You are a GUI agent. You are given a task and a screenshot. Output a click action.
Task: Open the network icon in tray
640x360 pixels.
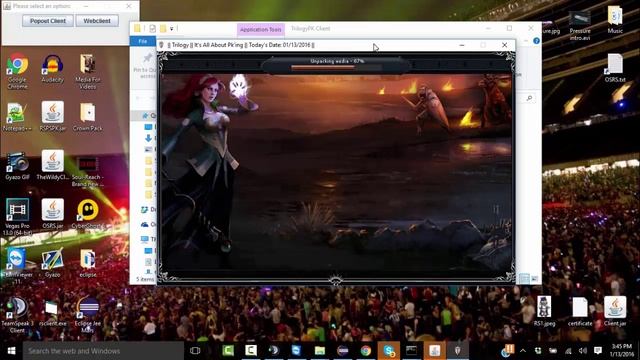[x=568, y=351]
